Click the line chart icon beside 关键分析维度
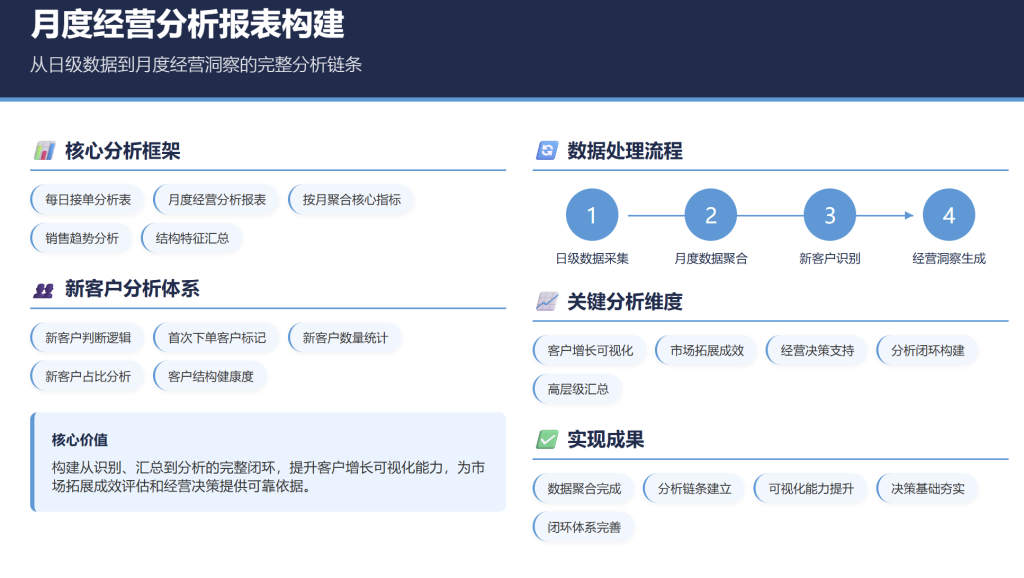Image resolution: width=1024 pixels, height=578 pixels. tap(547, 302)
